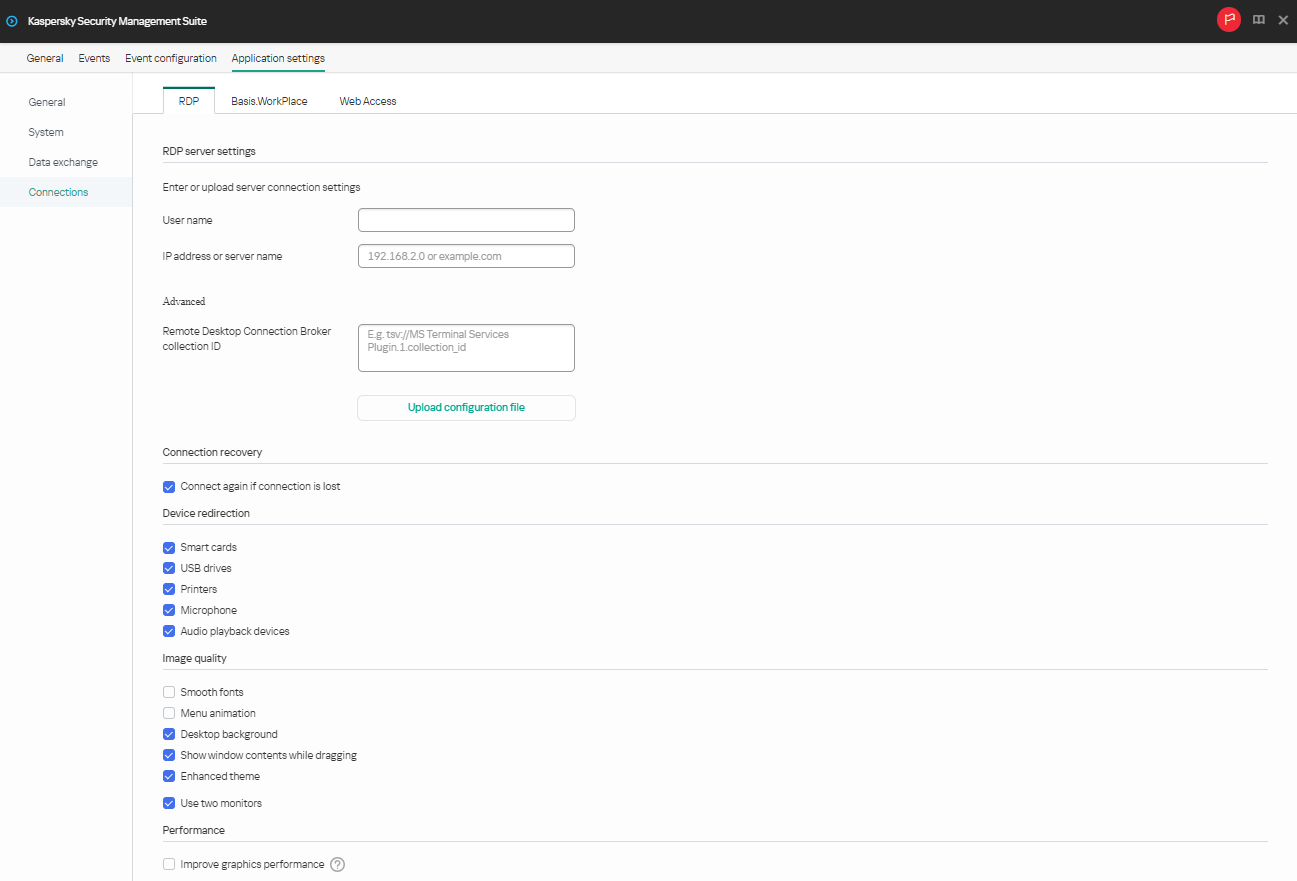The image size is (1297, 881).
Task: Open documentation using the book icon
Action: click(1258, 19)
